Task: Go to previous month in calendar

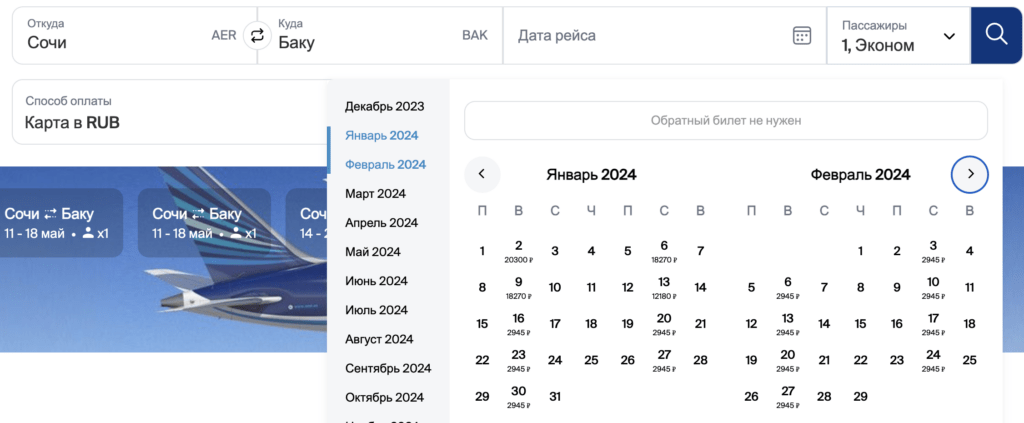Action: pos(482,174)
